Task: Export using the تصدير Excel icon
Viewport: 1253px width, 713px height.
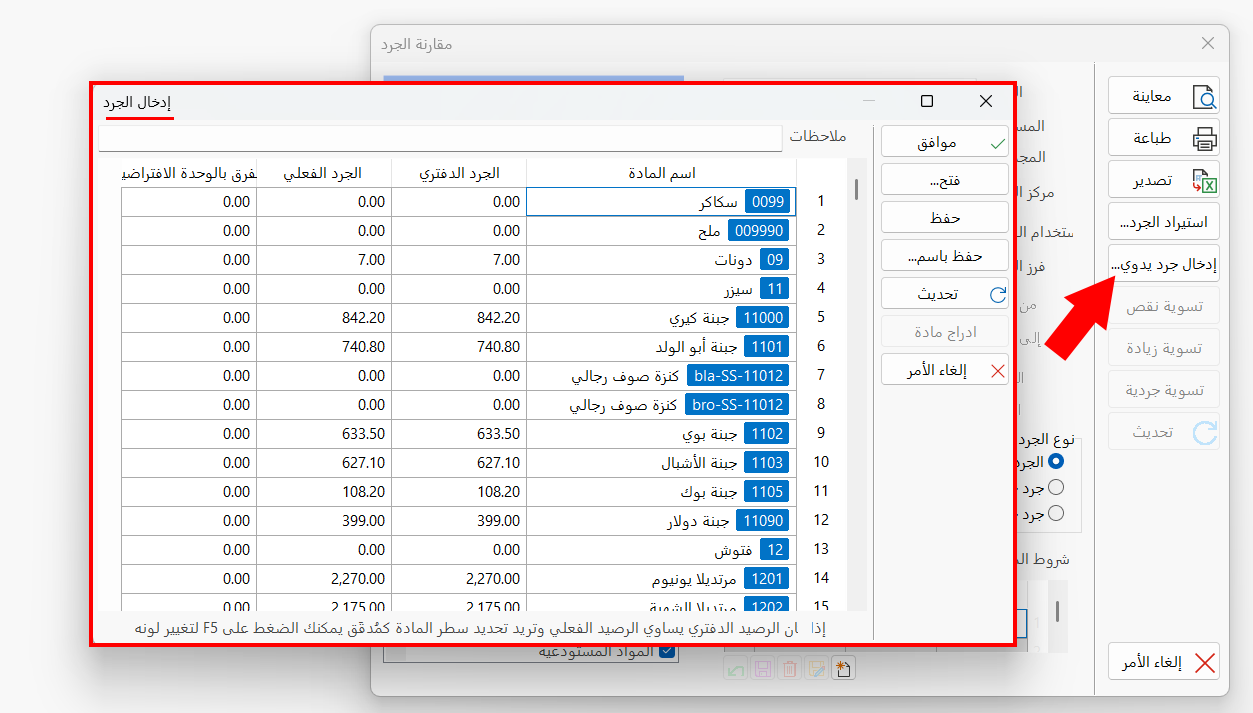Action: coord(1164,180)
